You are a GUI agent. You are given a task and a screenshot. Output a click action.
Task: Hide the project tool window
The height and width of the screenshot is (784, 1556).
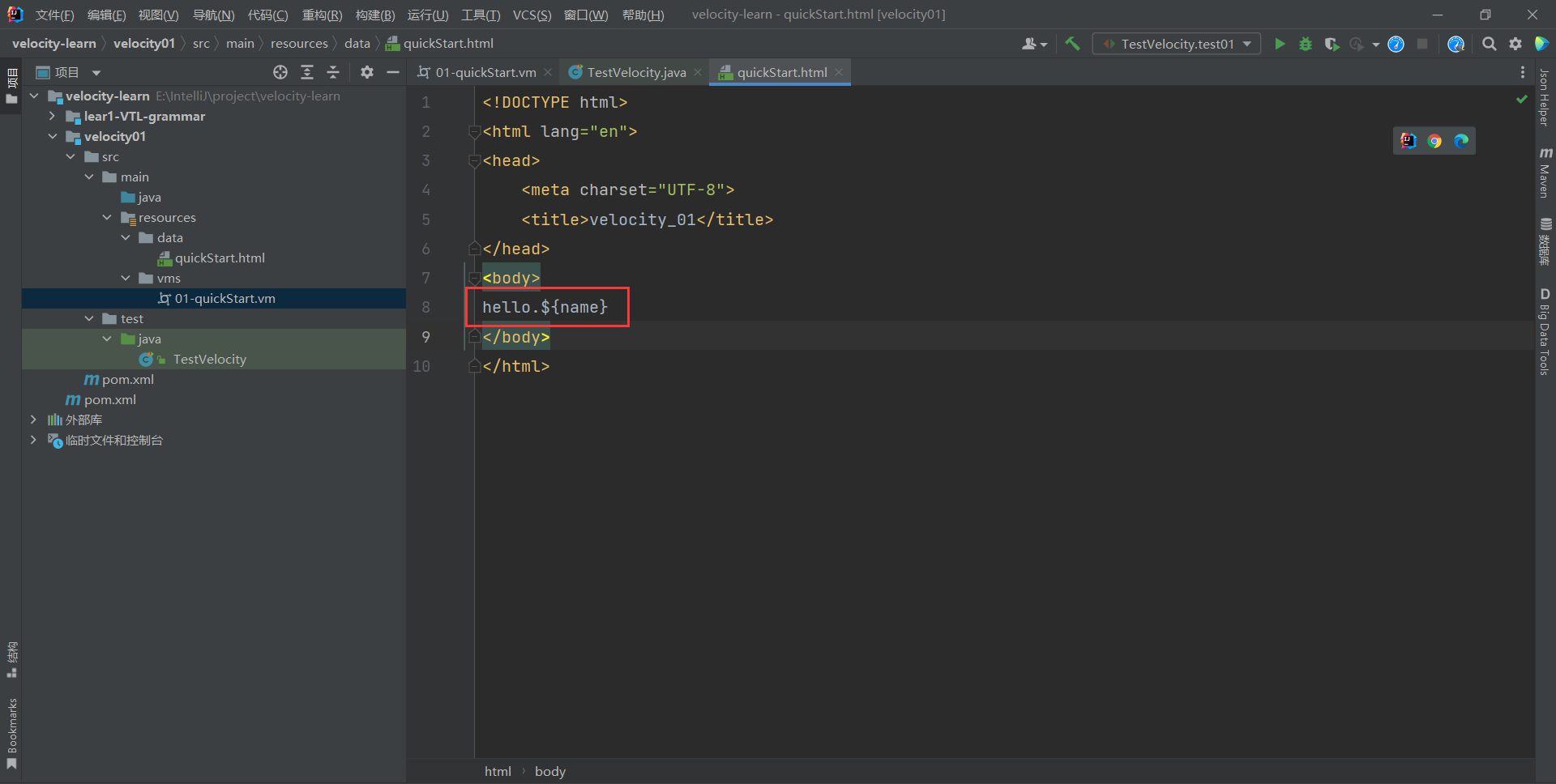(x=393, y=72)
